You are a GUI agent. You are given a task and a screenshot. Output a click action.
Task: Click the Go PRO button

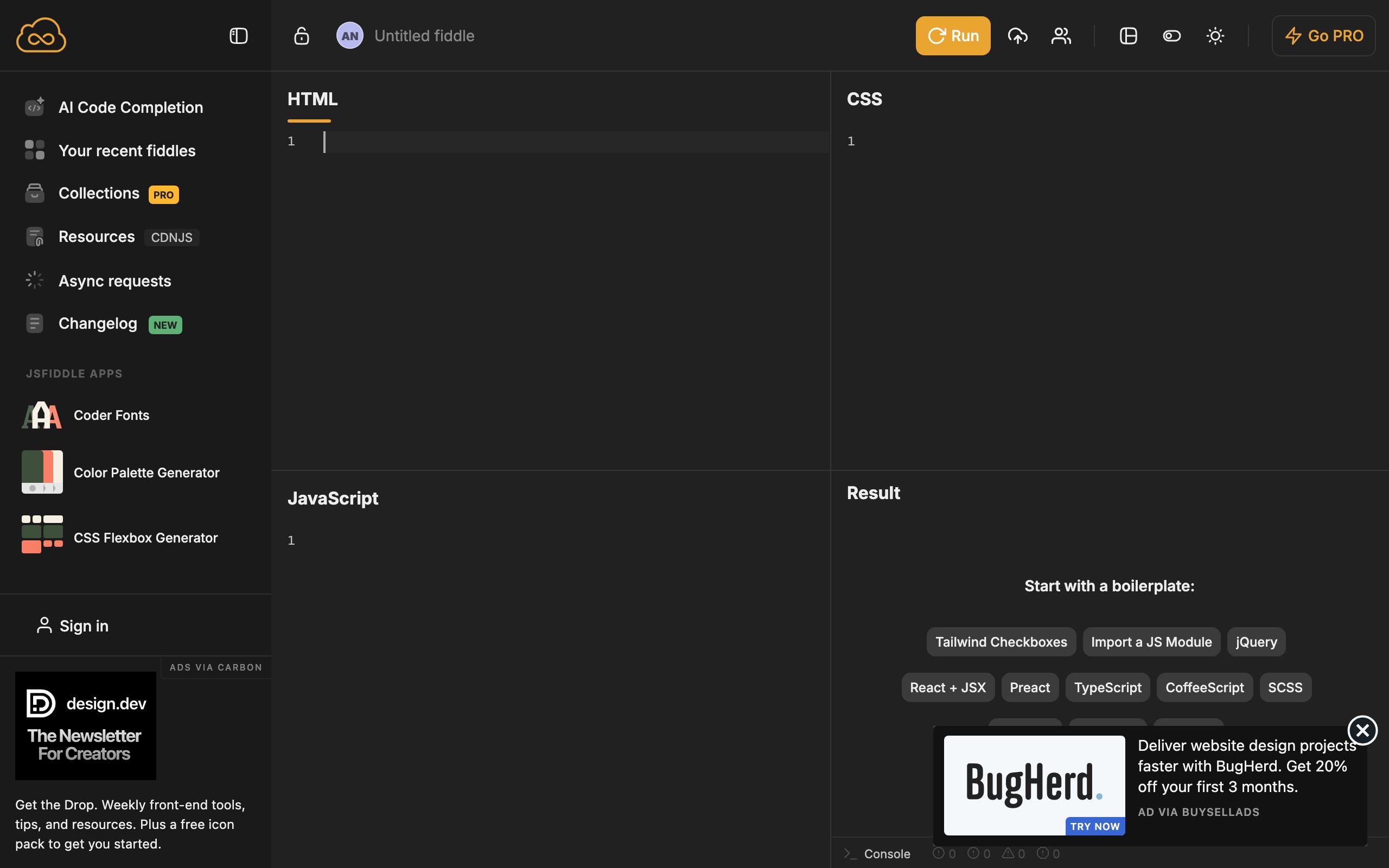(1323, 36)
